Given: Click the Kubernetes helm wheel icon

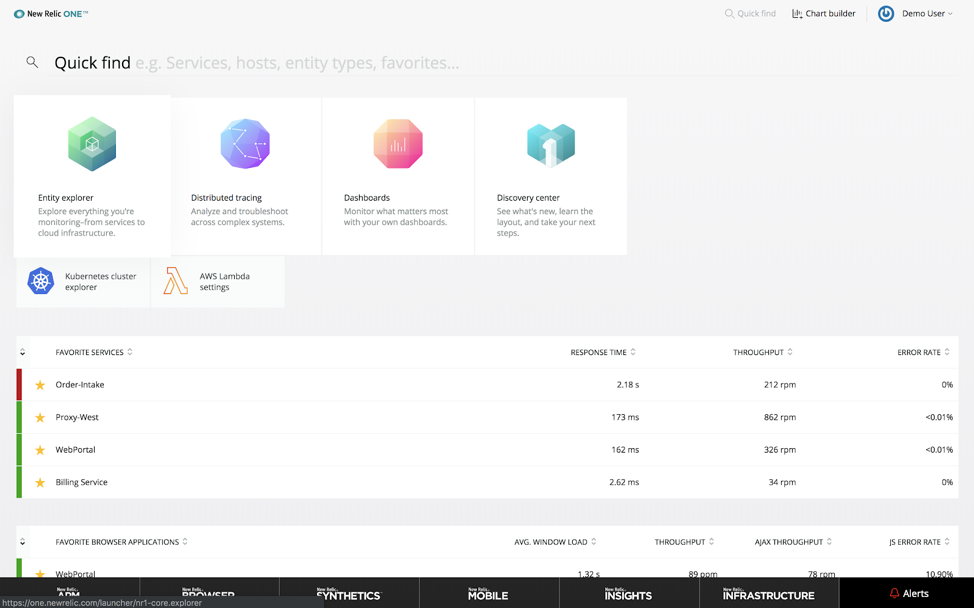Looking at the screenshot, I should [41, 281].
